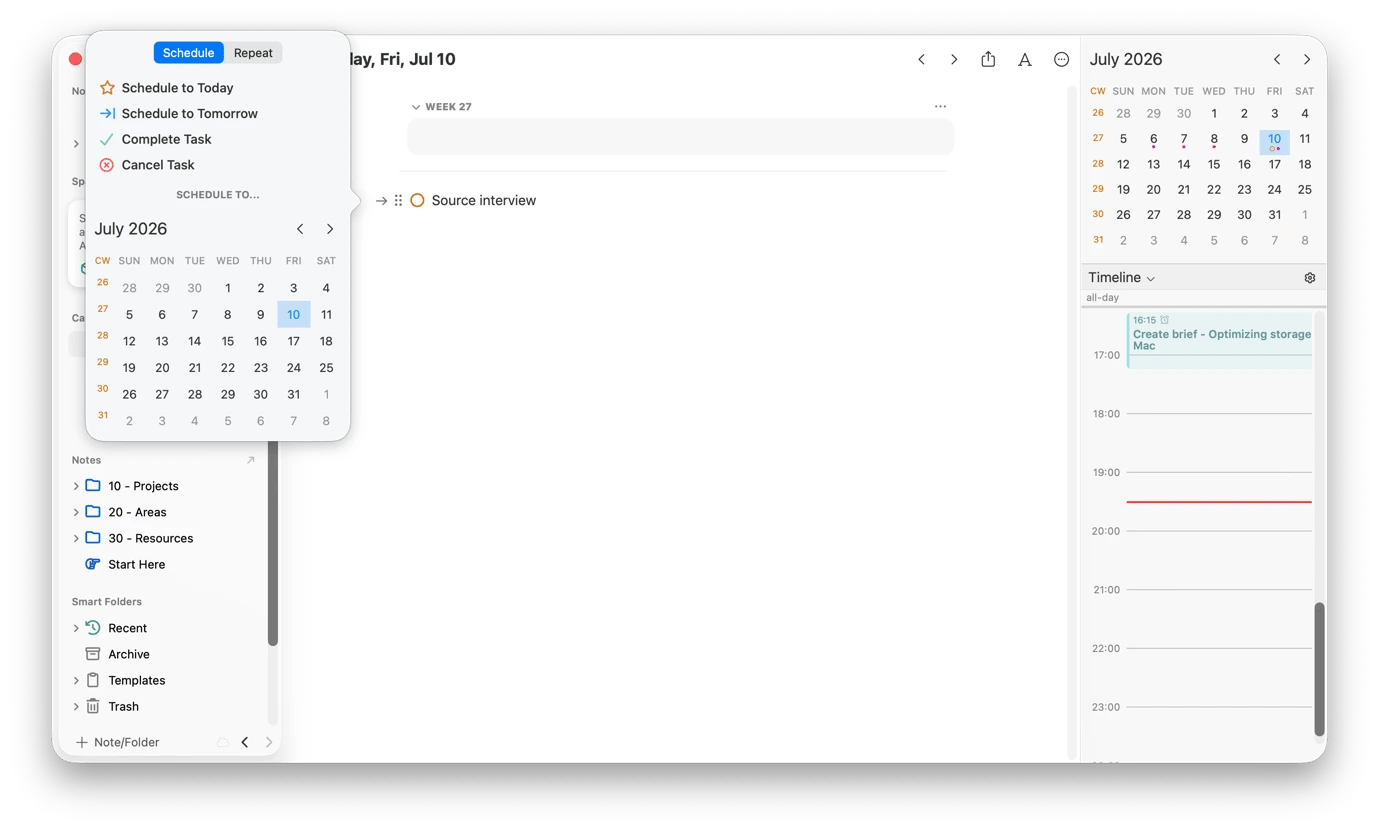Click the alarm icon on the 16:15 event
This screenshot has height=831, width=1379.
pyautogui.click(x=1164, y=320)
